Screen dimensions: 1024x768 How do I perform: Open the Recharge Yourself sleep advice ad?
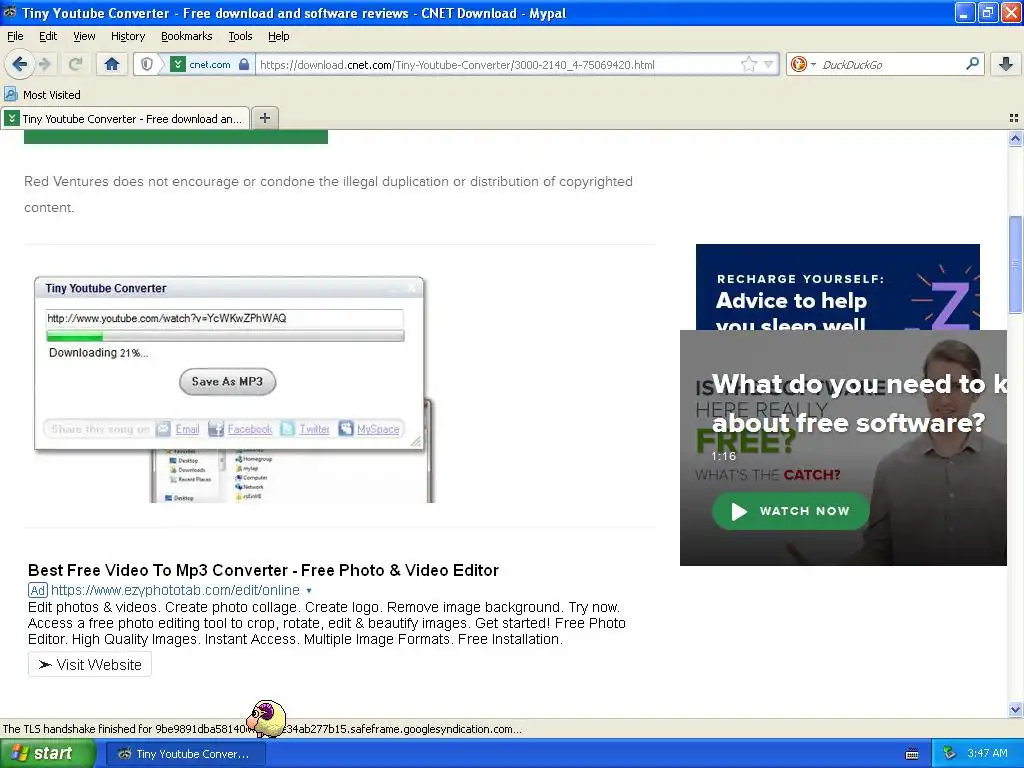[x=837, y=287]
